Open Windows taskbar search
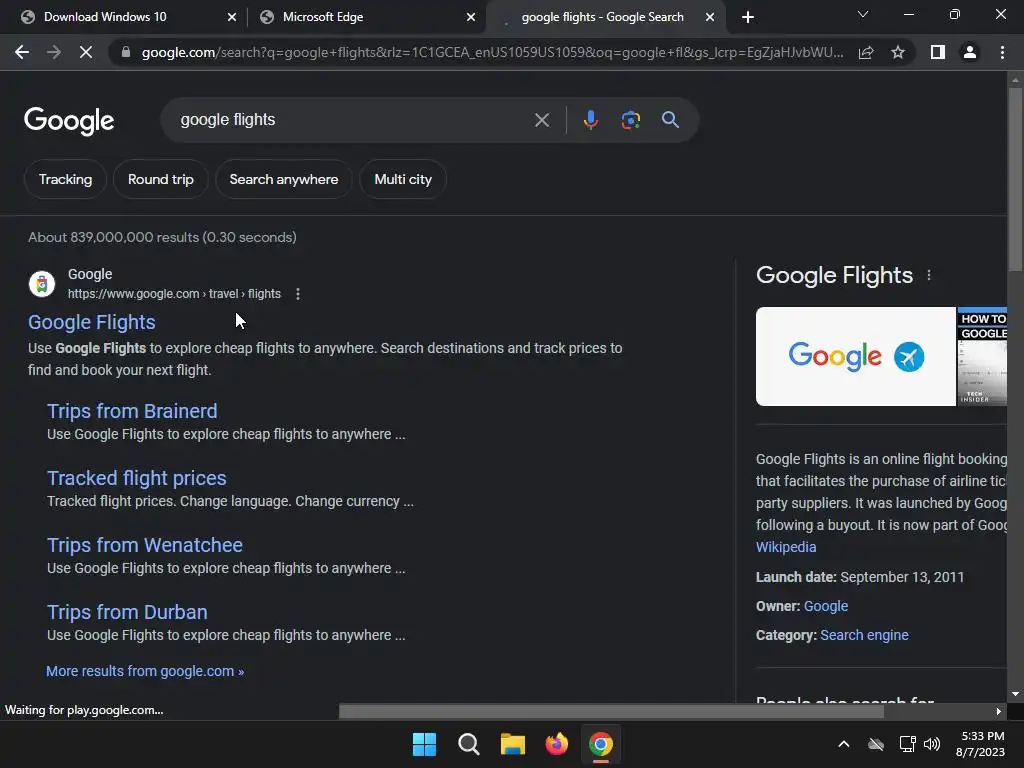The height and width of the screenshot is (768, 1024). tap(468, 744)
